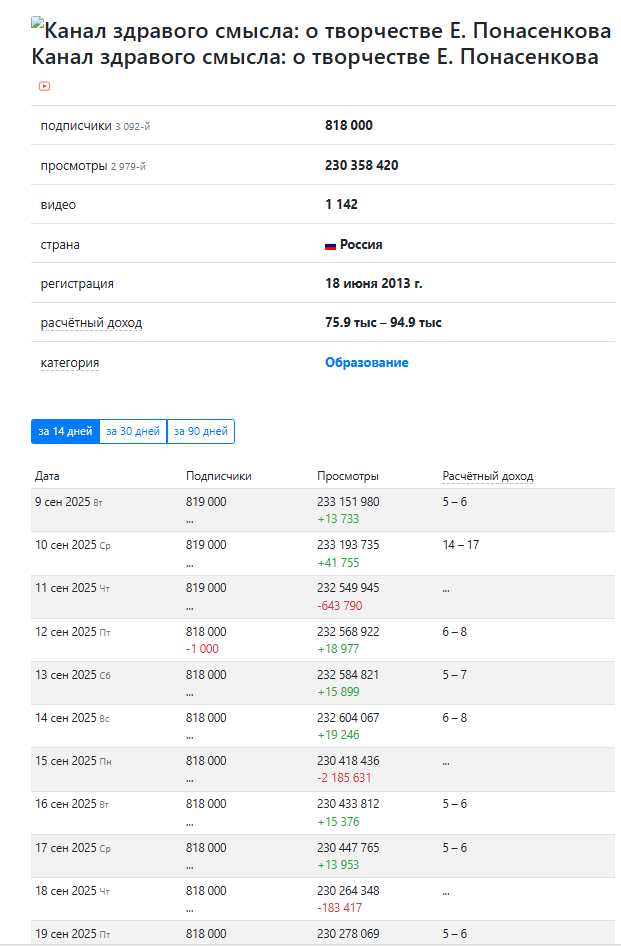The height and width of the screenshot is (946, 621).
Task: Click the 'Просмотры' column header
Action: (x=348, y=476)
